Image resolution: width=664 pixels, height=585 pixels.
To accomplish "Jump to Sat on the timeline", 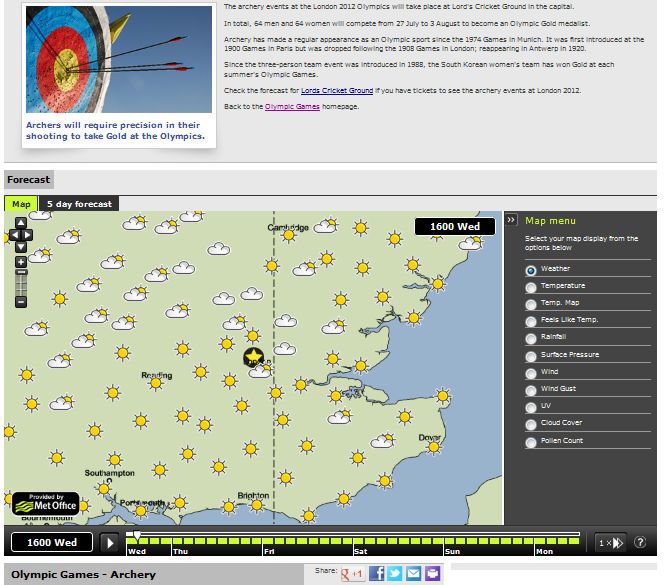I will [360, 551].
